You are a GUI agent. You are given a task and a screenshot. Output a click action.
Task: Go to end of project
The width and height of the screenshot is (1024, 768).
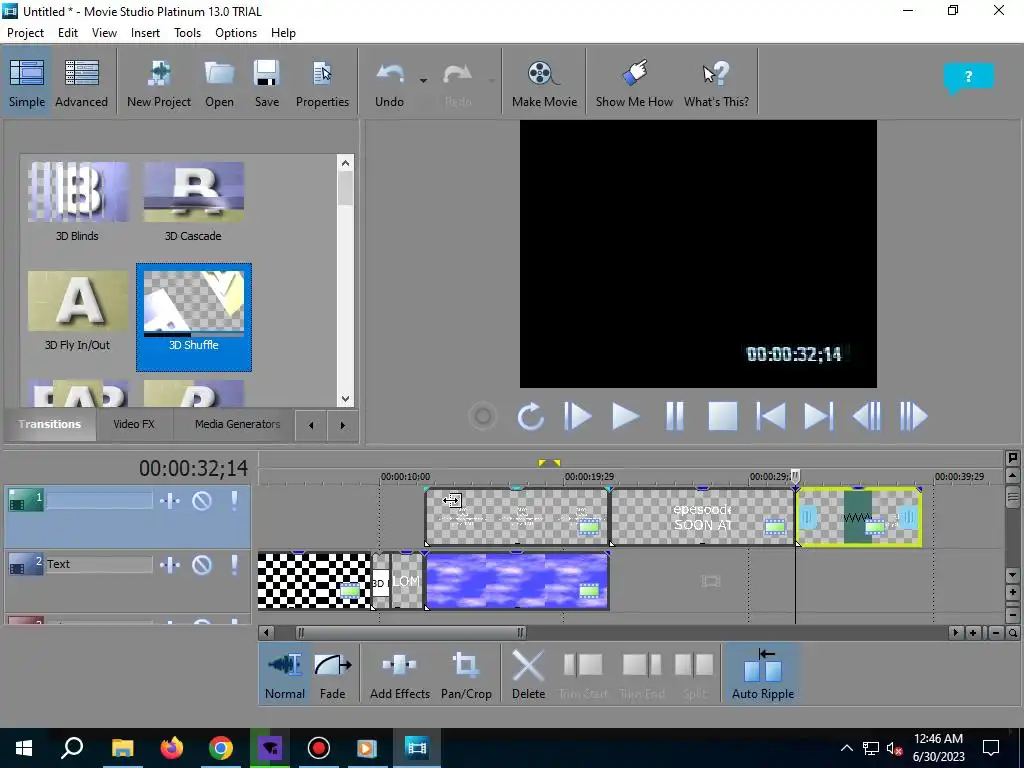[x=818, y=417]
